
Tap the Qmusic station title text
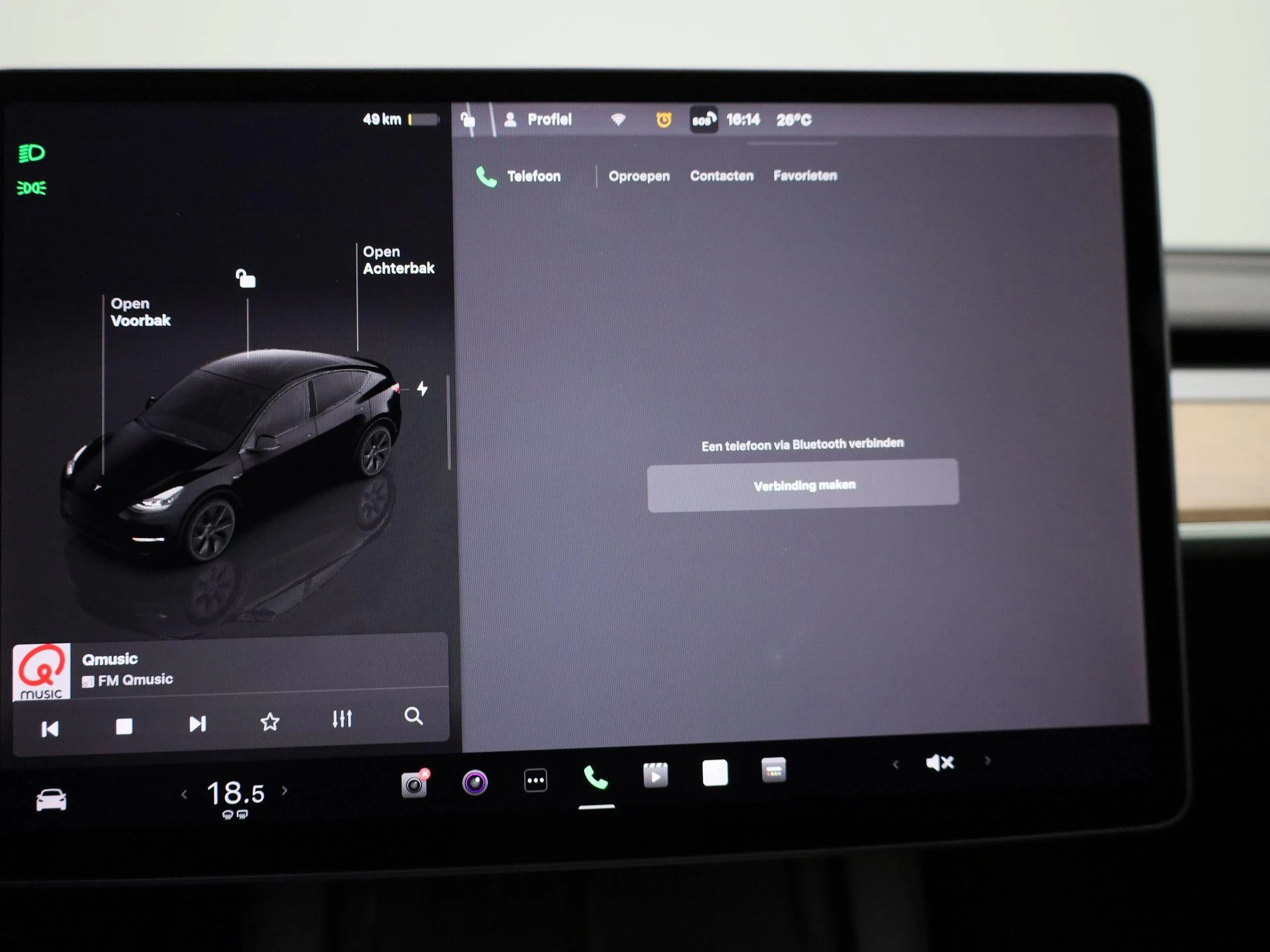point(110,659)
